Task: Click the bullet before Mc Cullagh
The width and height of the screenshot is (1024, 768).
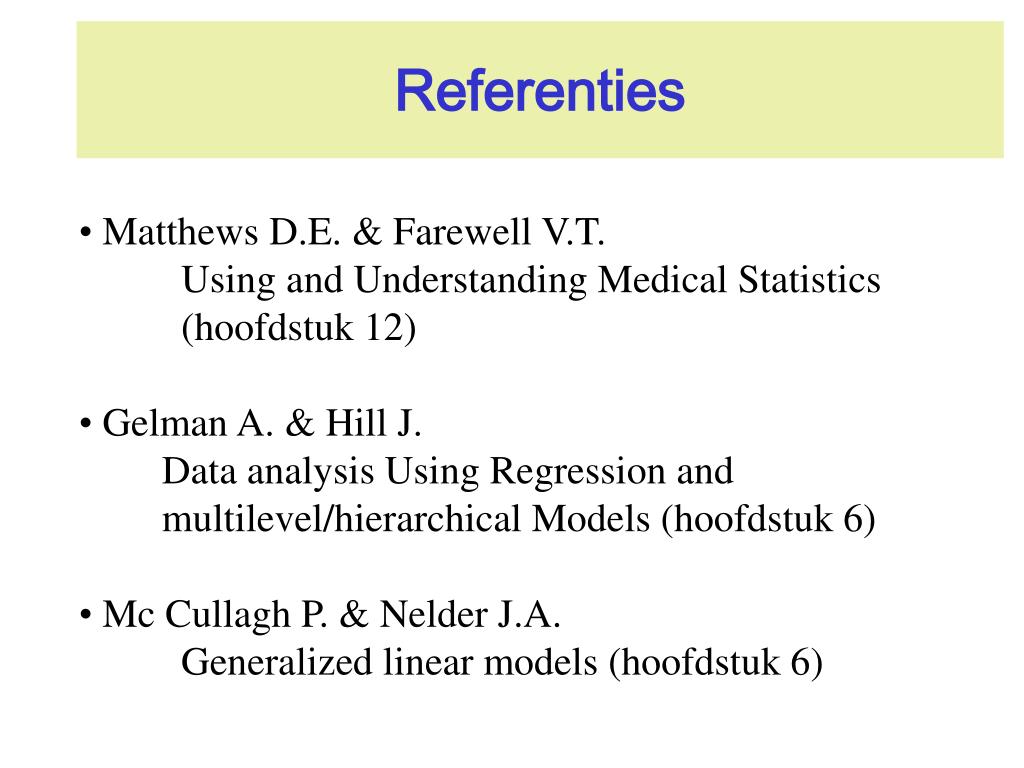Action: click(85, 616)
